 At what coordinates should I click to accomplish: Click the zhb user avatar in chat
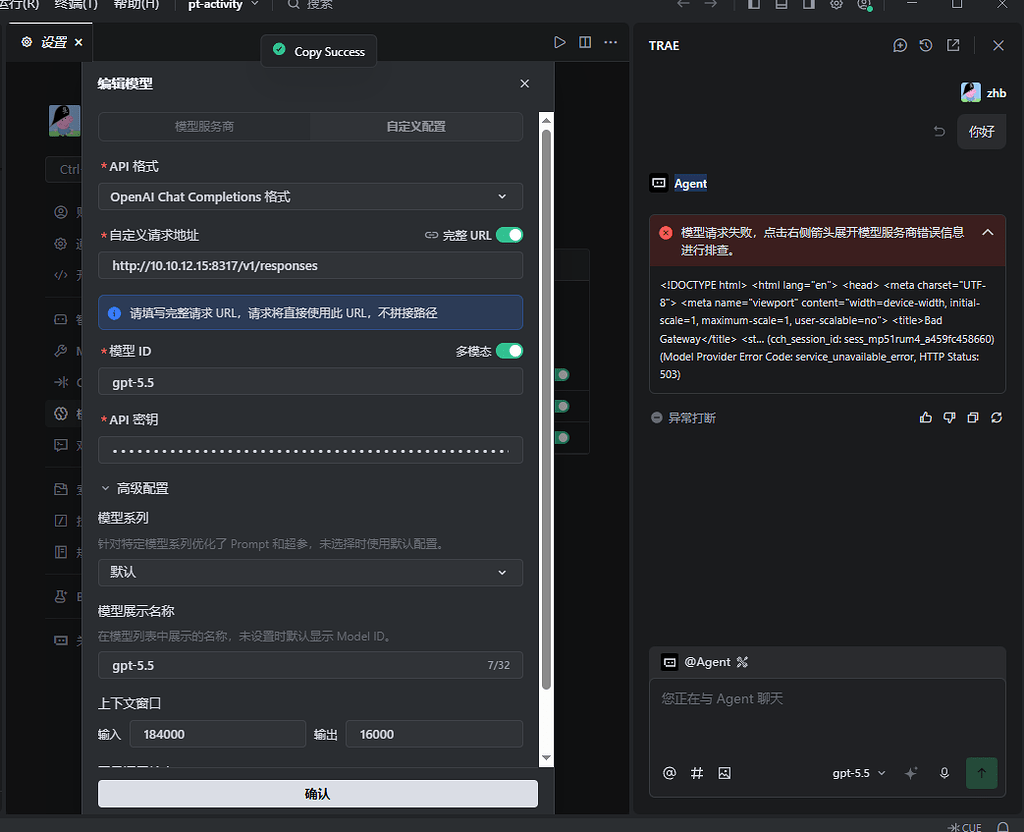point(970,93)
